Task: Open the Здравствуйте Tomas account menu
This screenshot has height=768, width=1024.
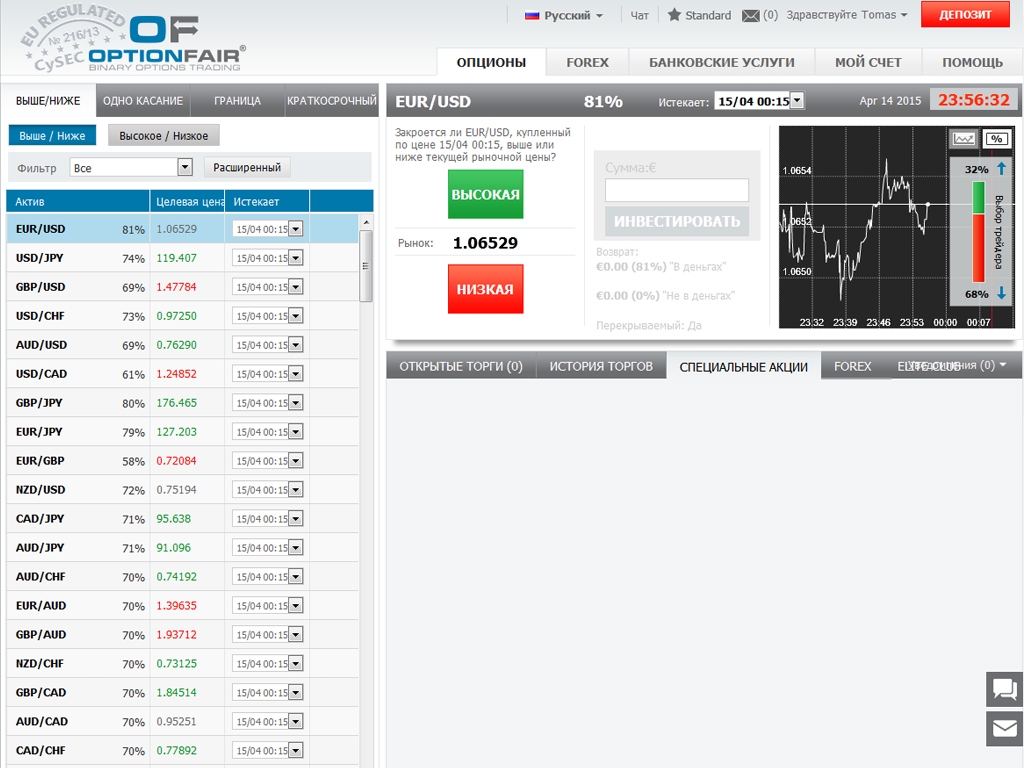Action: 847,15
